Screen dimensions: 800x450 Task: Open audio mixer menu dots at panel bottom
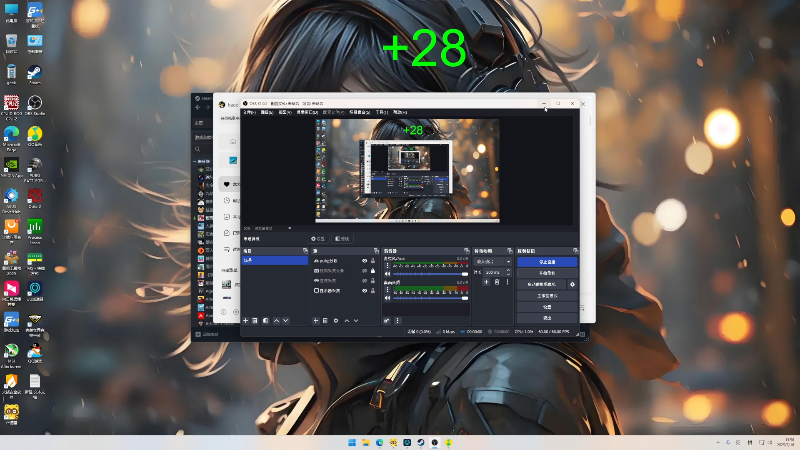click(x=397, y=320)
